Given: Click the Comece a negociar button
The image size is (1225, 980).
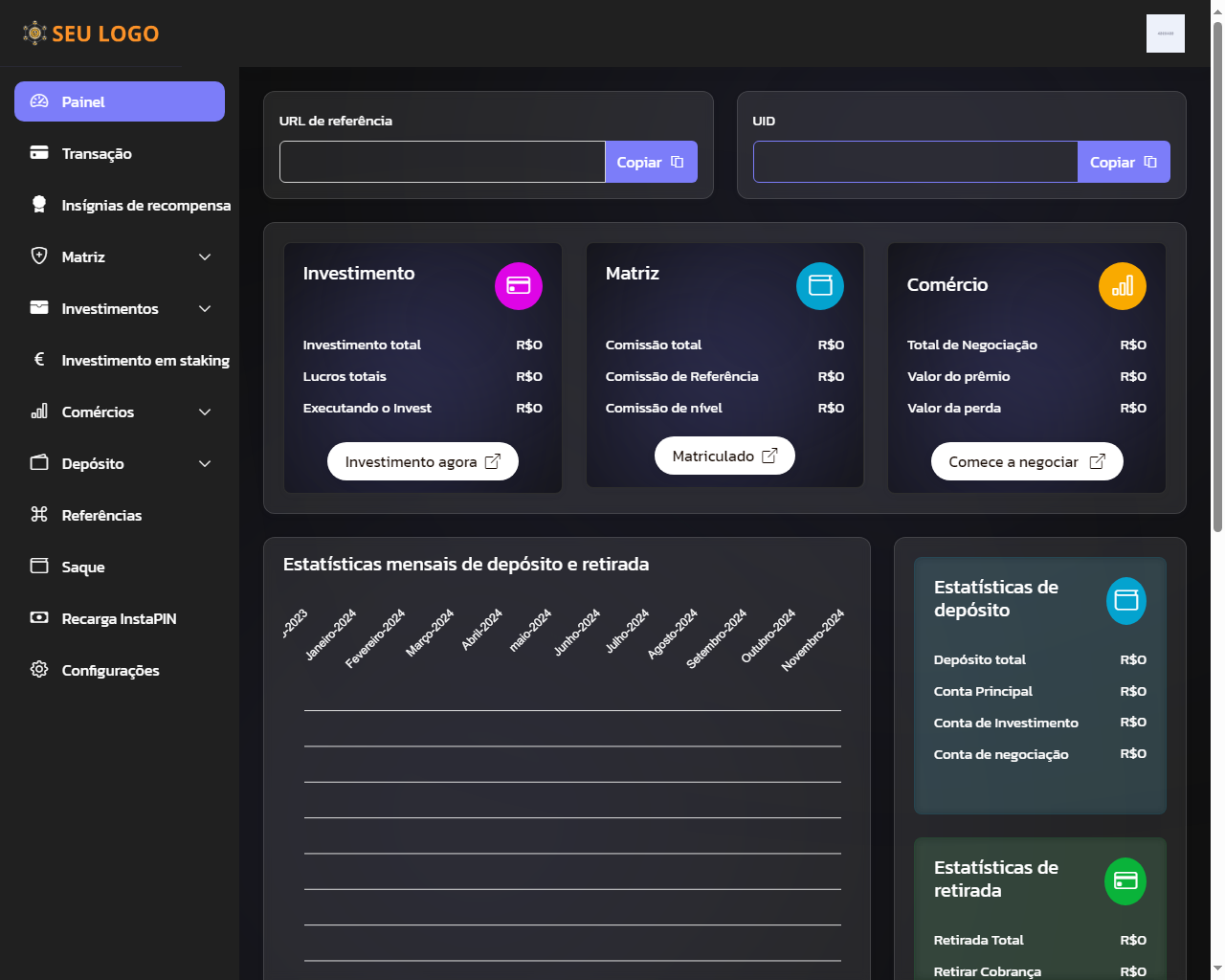Looking at the screenshot, I should tap(1026, 462).
